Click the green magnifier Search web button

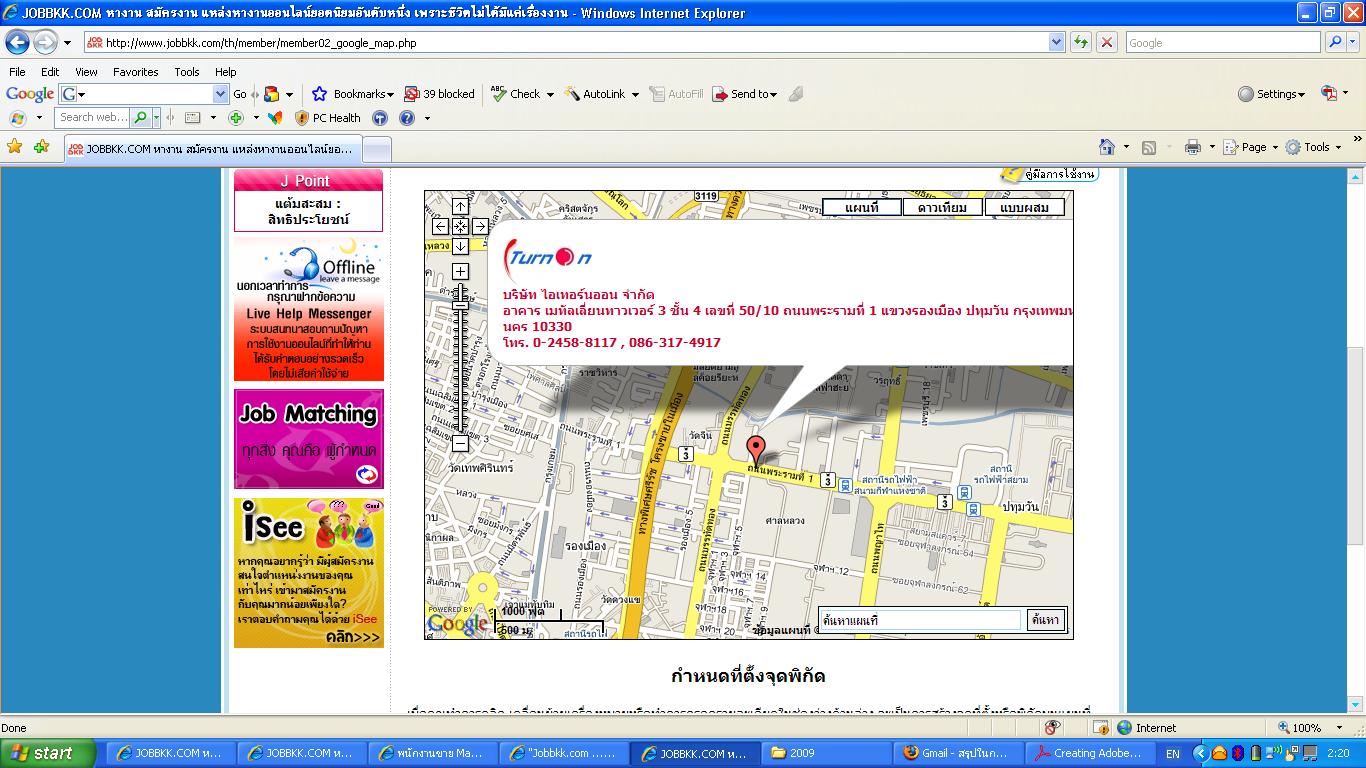(x=141, y=118)
